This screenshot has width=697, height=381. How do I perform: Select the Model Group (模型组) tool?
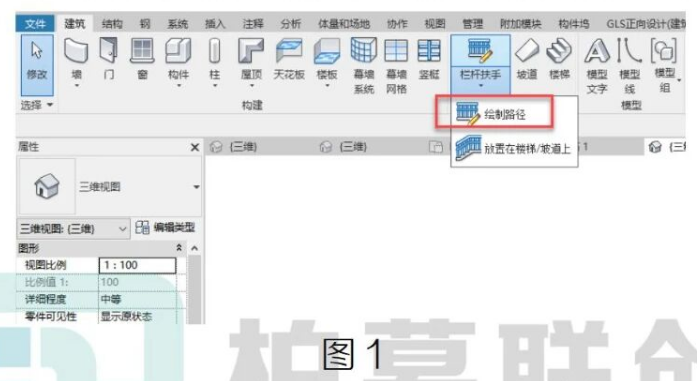[x=665, y=65]
